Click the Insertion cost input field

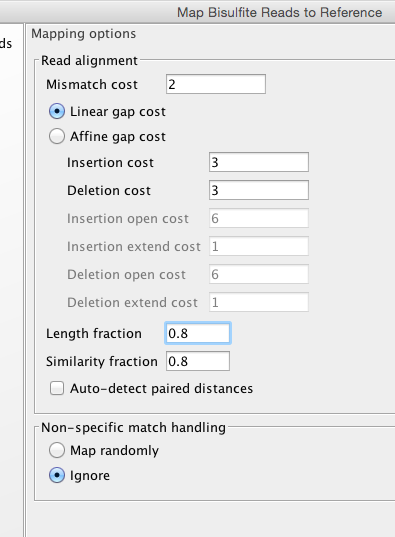(259, 162)
